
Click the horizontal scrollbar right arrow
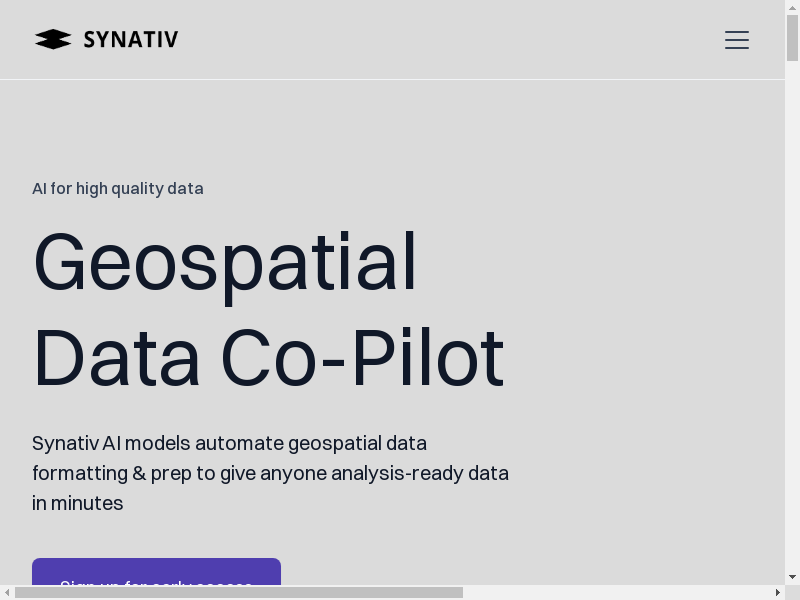(x=777, y=592)
